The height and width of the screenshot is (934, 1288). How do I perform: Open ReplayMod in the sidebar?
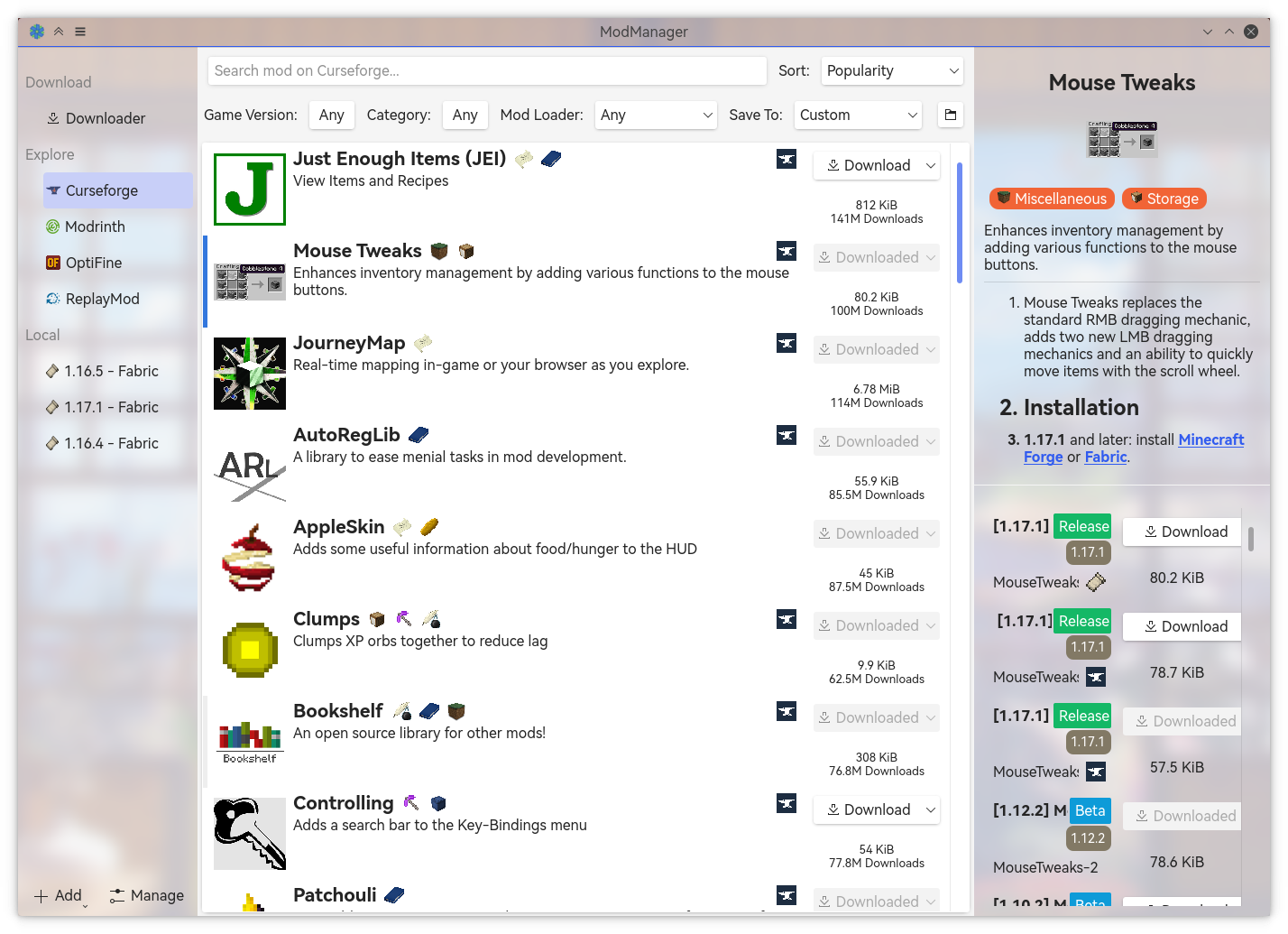[117, 299]
